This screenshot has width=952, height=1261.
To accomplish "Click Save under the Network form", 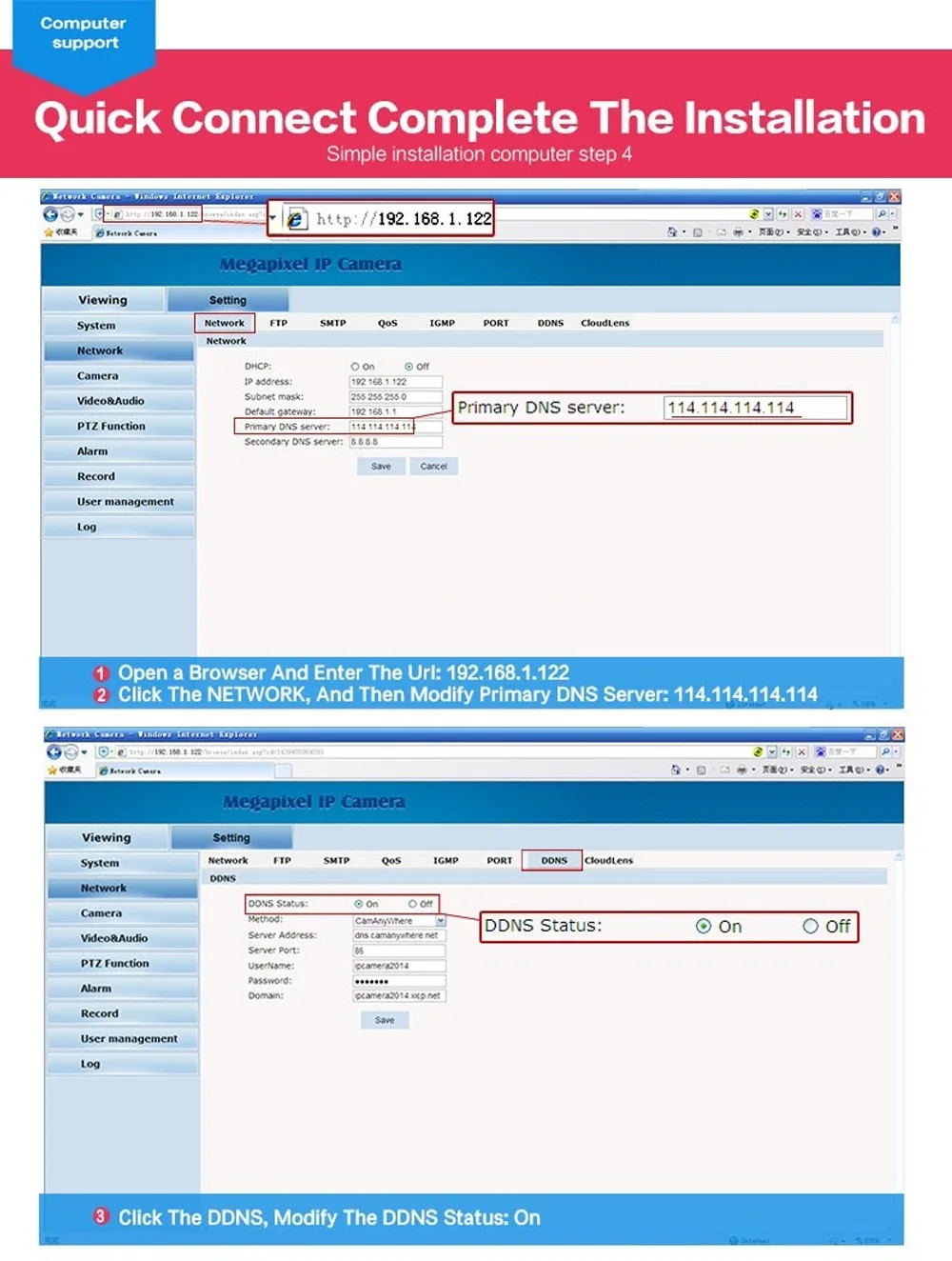I will 381,467.
